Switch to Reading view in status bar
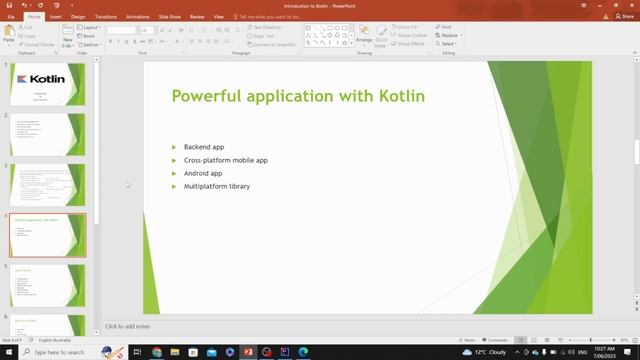The width and height of the screenshot is (640, 360). coord(547,340)
